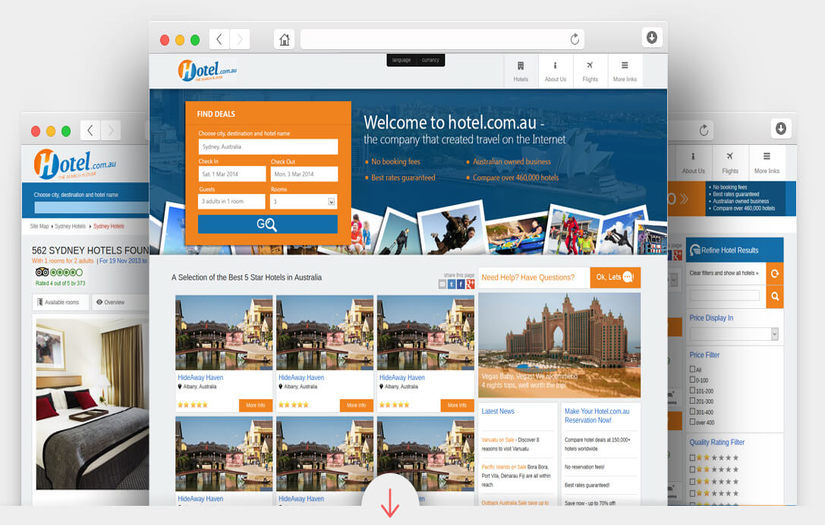Viewport: 825px width, 525px height.
Task: Share the page via the blue 't' icon
Action: [x=451, y=285]
